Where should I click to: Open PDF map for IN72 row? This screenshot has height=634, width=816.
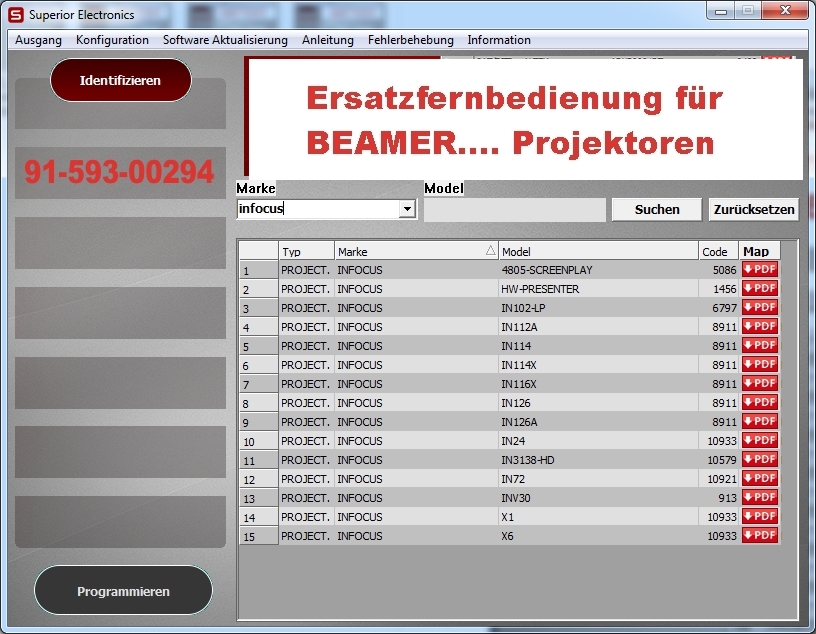pyautogui.click(x=759, y=478)
